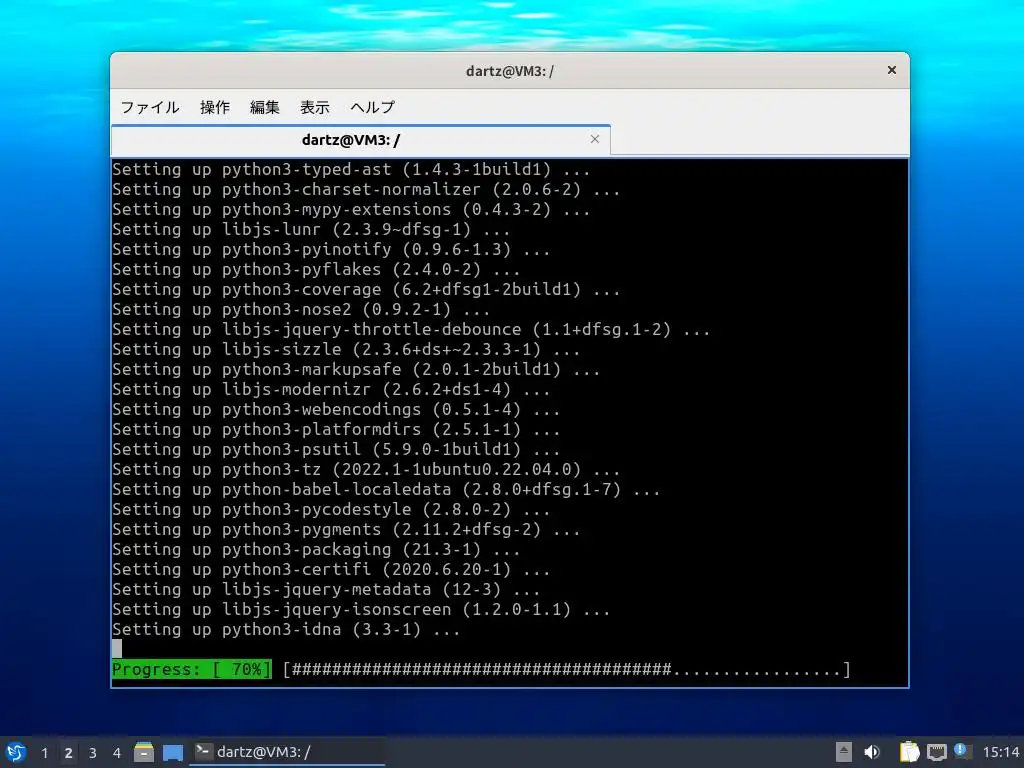Select the dartz@VM3 terminal taskbar button

(287, 752)
